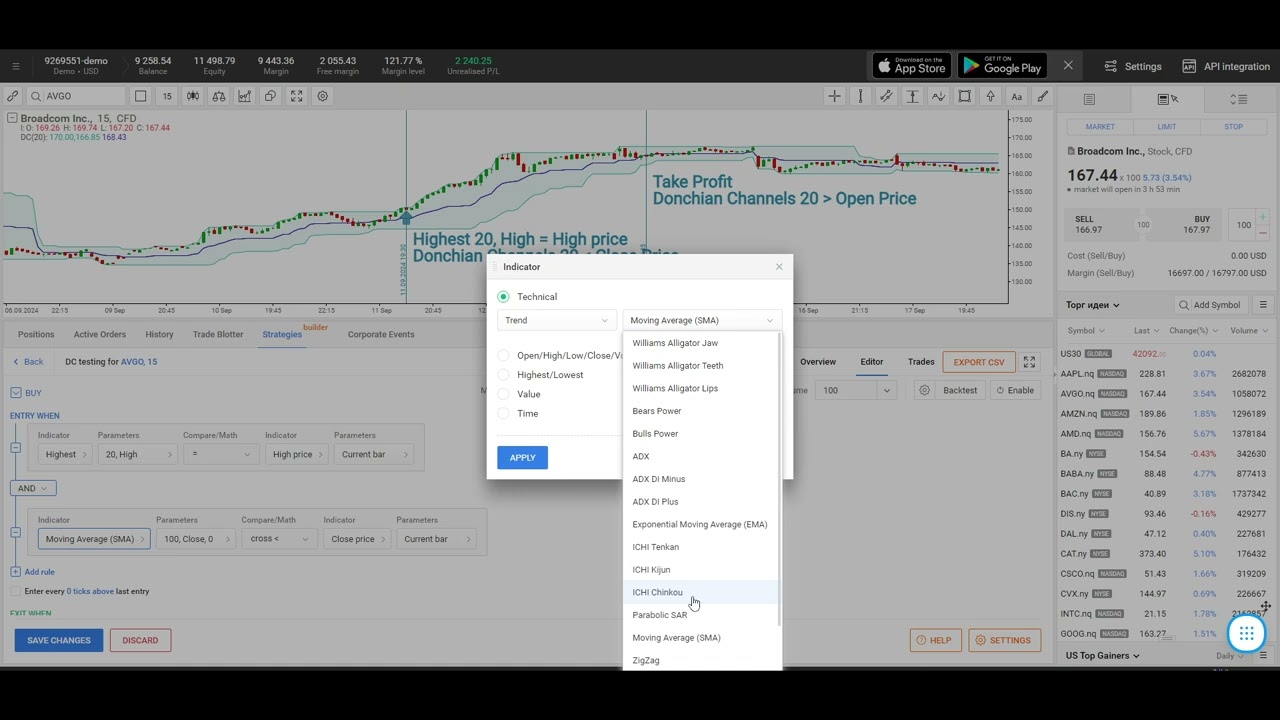Select the Time radio option

[503, 414]
